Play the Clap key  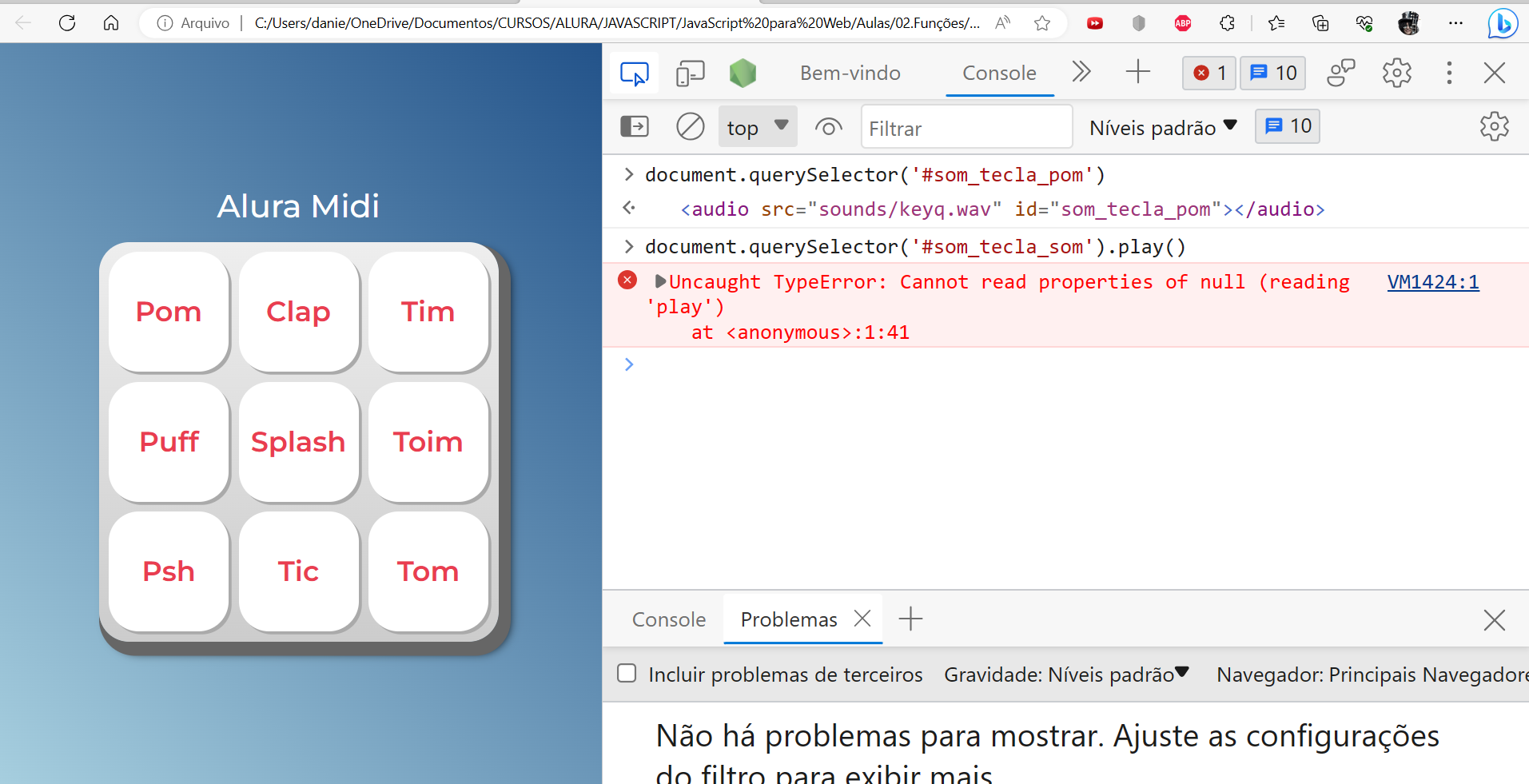click(x=298, y=312)
